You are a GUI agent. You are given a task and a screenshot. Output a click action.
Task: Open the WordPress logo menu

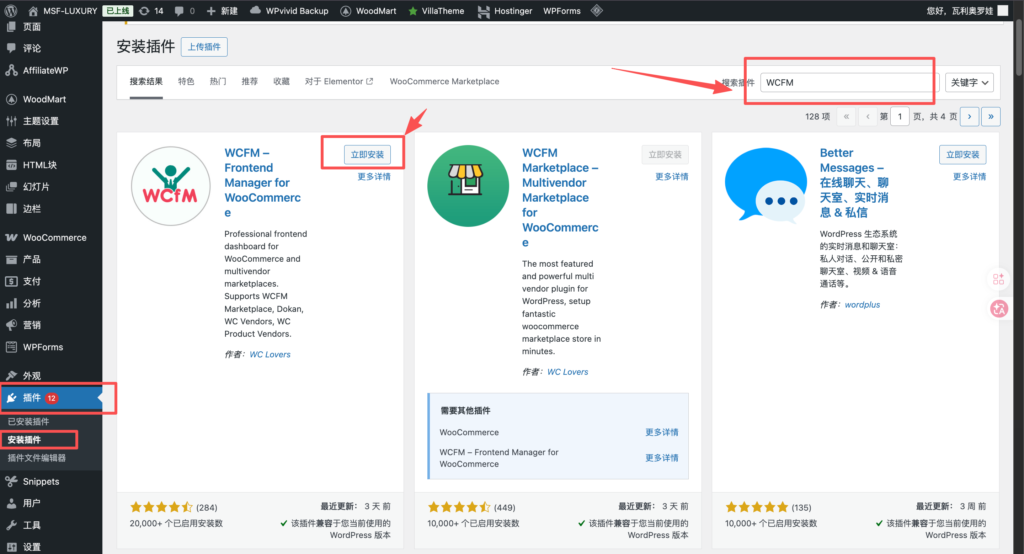point(10,10)
